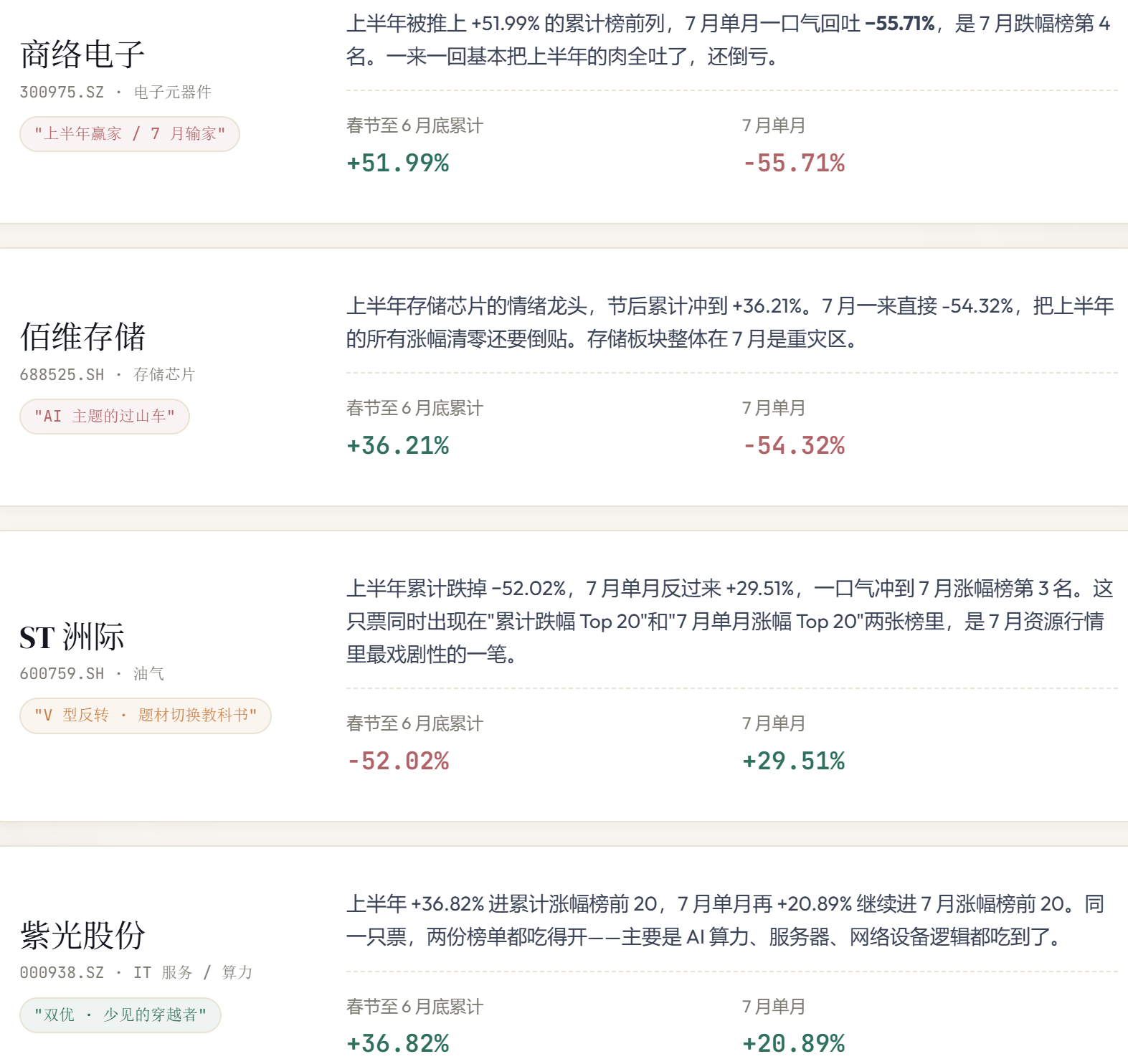Click the "上半年赢家 / 7 月输家" tag pill
The width and height of the screenshot is (1128, 1064).
click(130, 134)
